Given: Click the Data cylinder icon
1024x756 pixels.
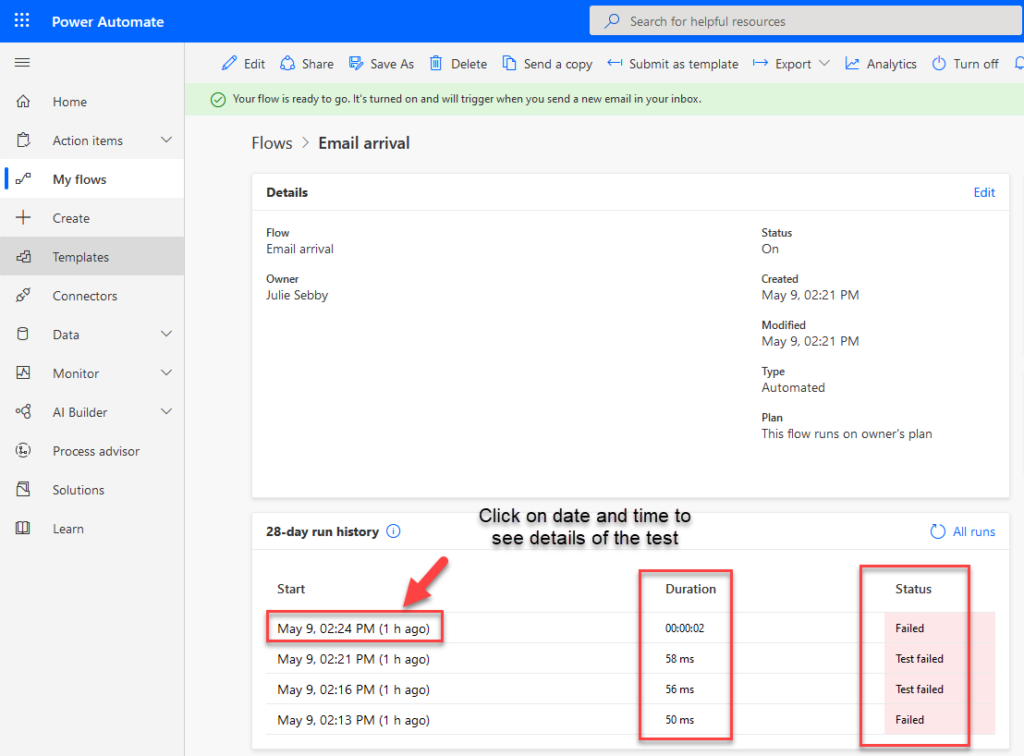Looking at the screenshot, I should pos(23,334).
